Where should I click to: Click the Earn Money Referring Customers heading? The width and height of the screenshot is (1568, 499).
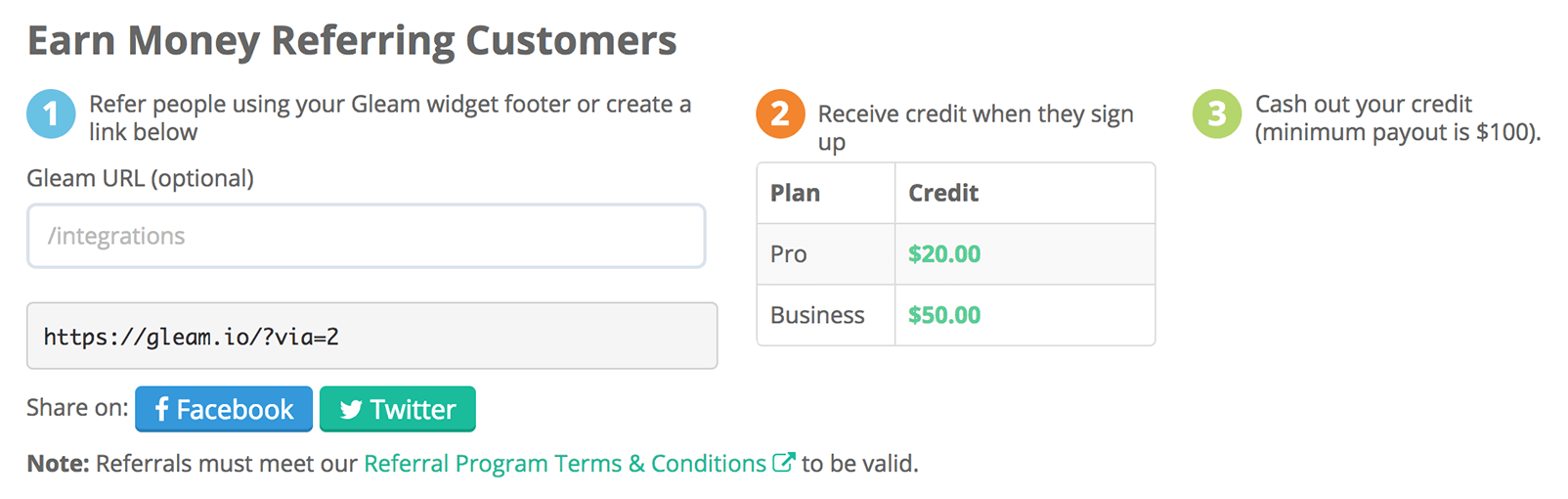tap(352, 41)
